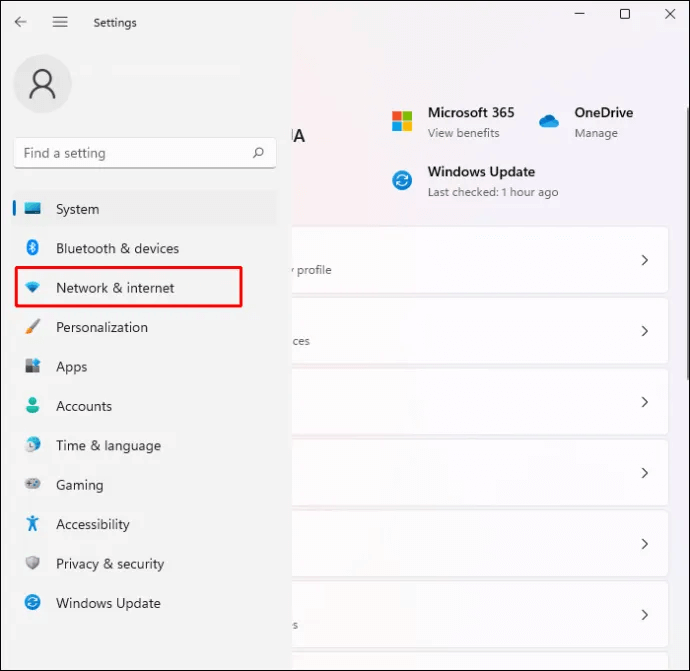Click the user profile avatar picture
This screenshot has width=690, height=671.
pos(42,84)
